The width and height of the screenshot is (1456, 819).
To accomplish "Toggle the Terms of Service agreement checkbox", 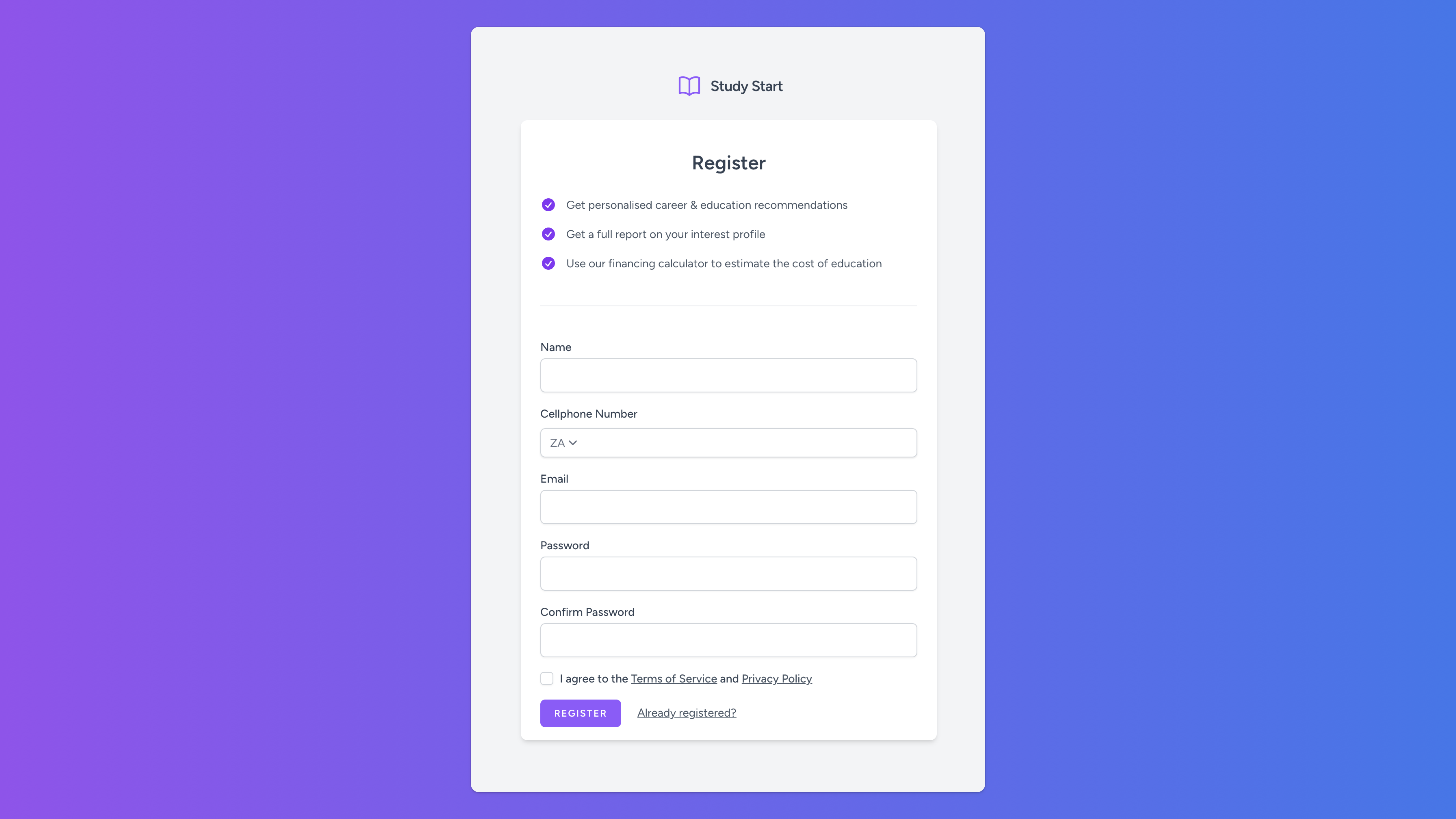I will coord(546,678).
